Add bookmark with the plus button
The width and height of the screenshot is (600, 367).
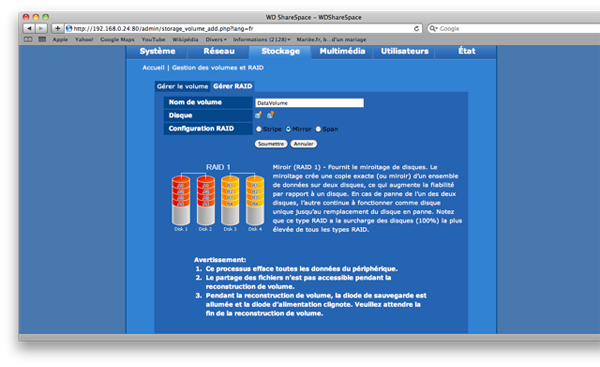57,28
